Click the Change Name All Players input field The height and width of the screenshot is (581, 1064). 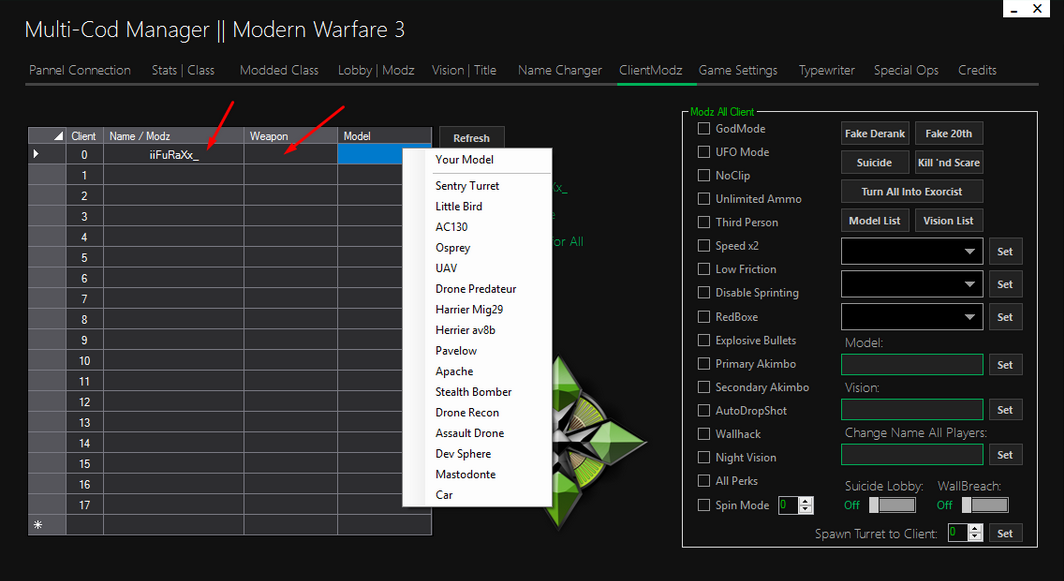912,455
